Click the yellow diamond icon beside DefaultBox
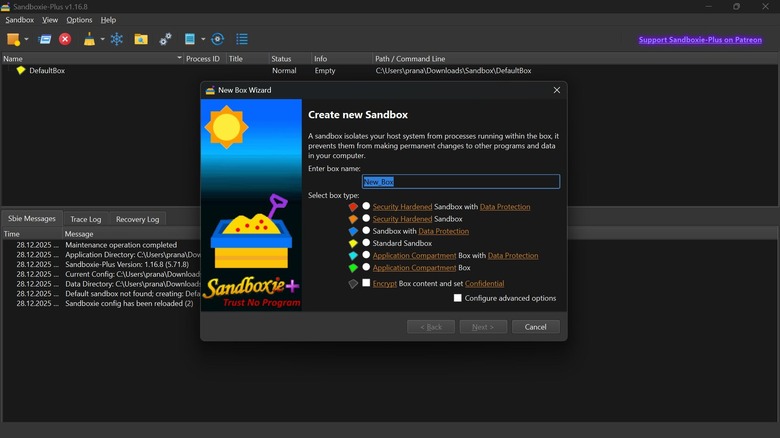This screenshot has height=438, width=780. 21,70
